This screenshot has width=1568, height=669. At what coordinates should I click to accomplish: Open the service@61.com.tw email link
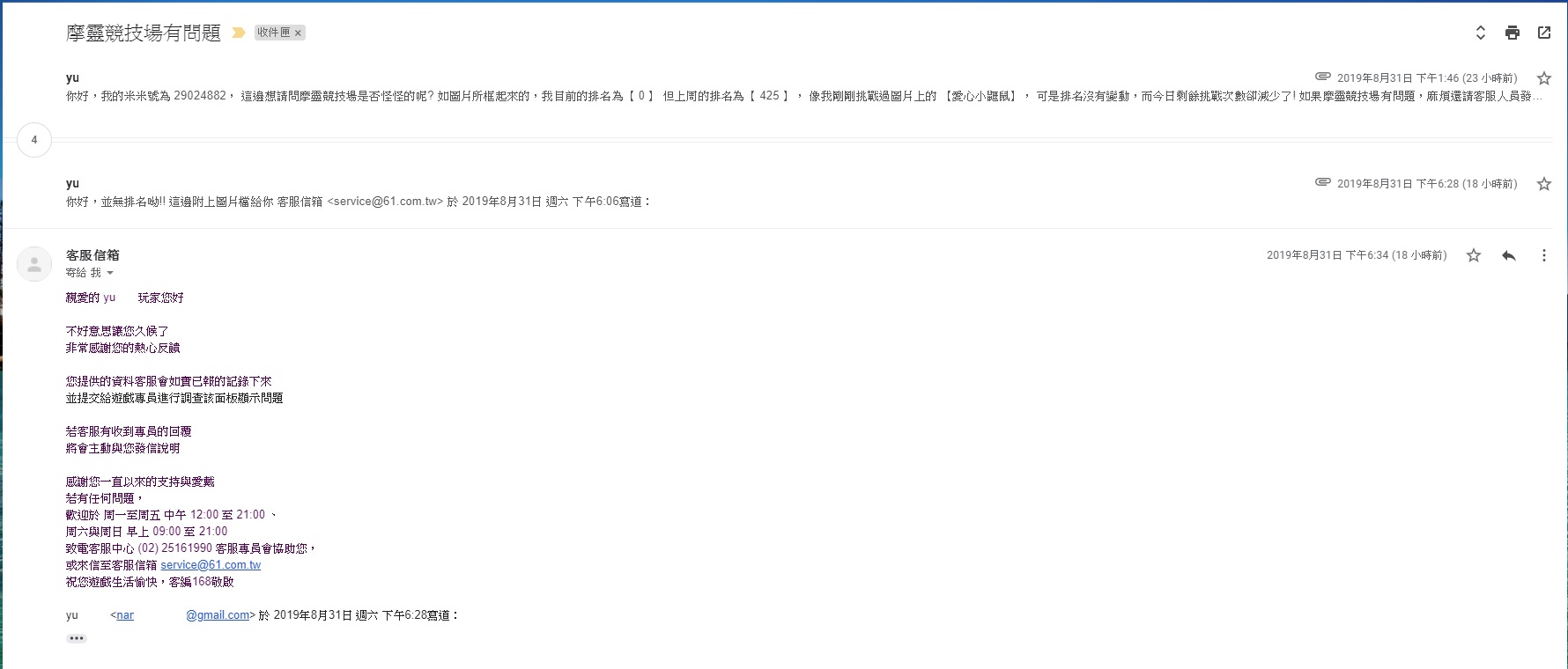tap(211, 565)
